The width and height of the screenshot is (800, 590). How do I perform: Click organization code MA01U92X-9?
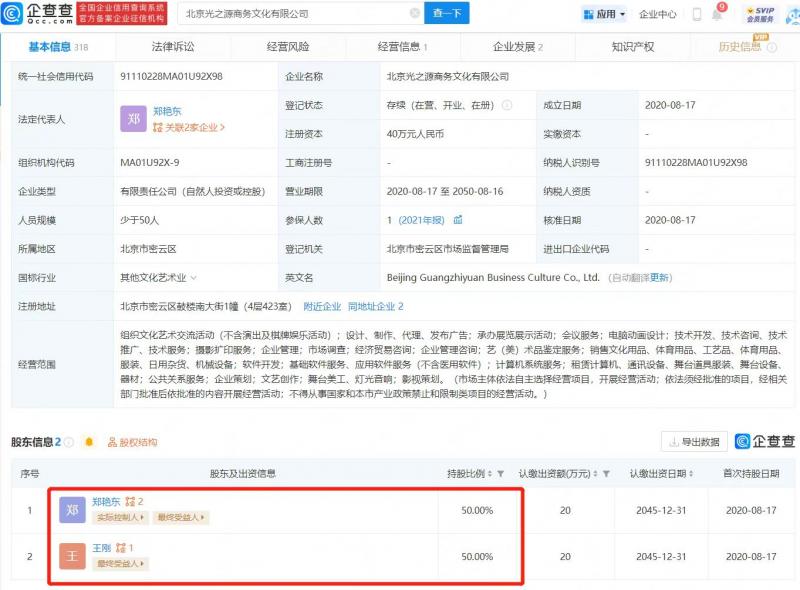click(149, 163)
